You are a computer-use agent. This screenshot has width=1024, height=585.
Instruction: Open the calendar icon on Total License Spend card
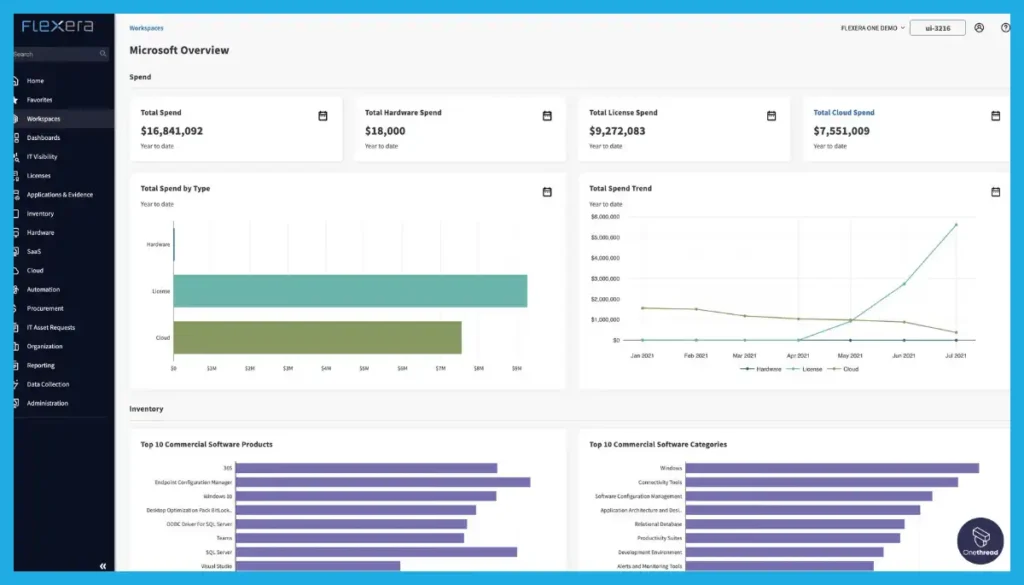(771, 116)
